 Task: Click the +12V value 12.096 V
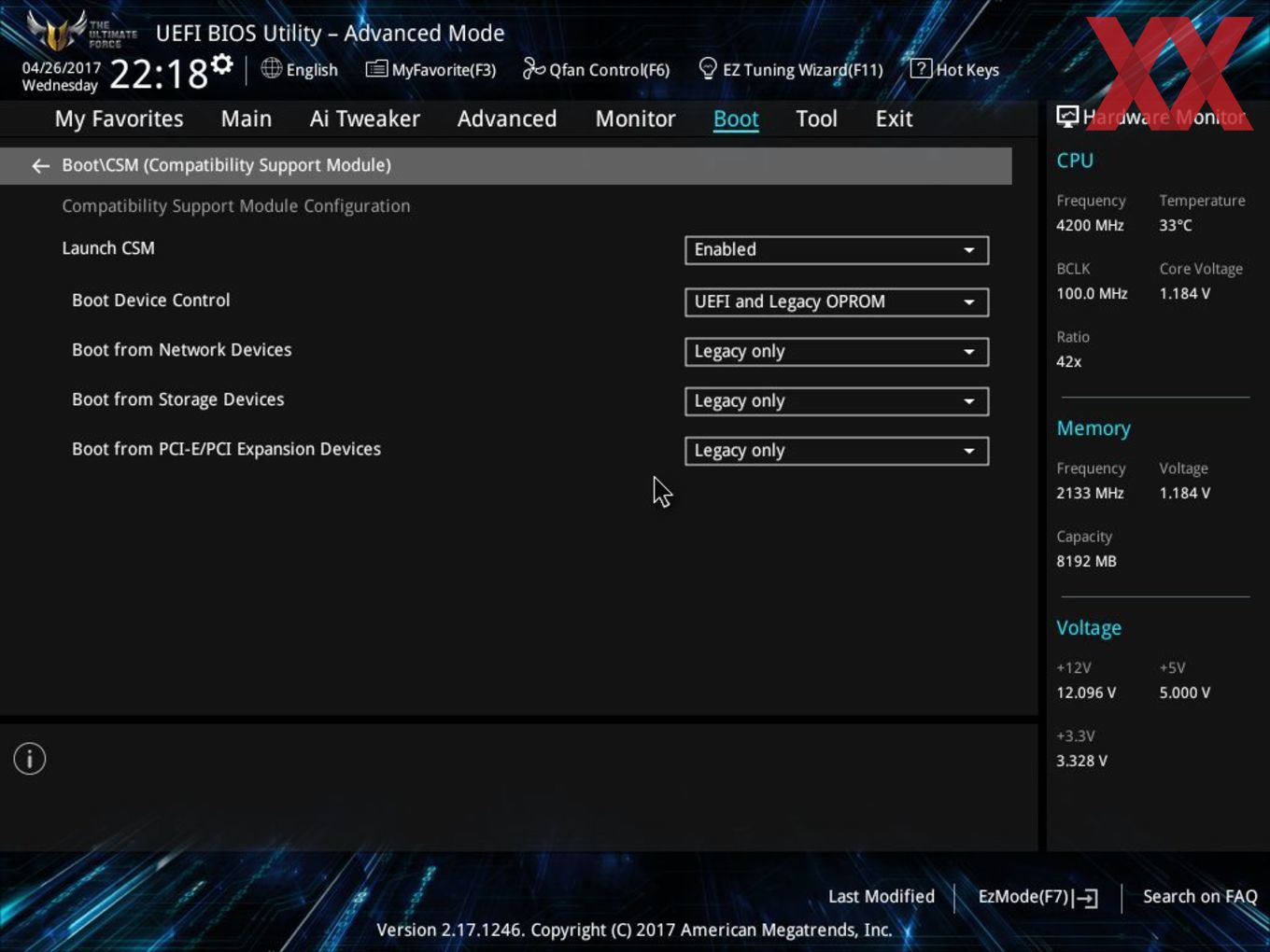coord(1086,693)
